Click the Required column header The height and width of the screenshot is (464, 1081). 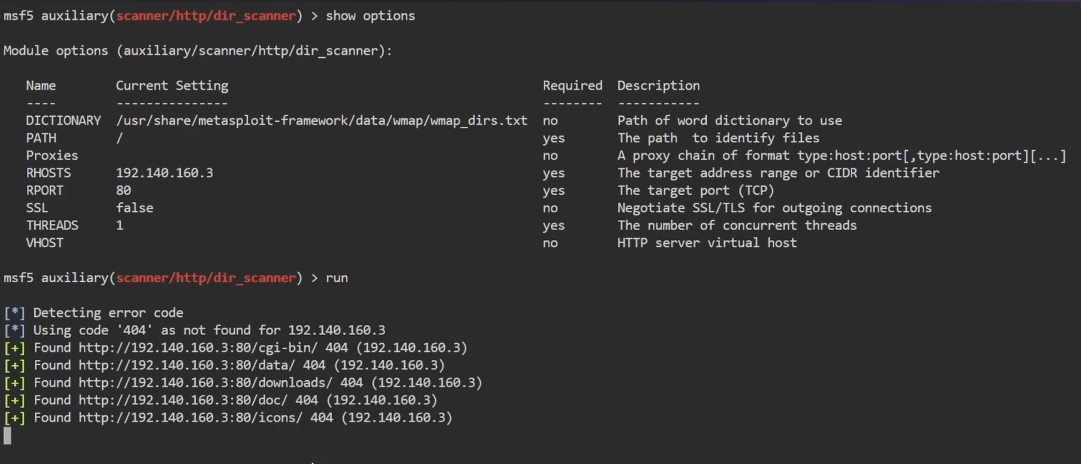572,86
